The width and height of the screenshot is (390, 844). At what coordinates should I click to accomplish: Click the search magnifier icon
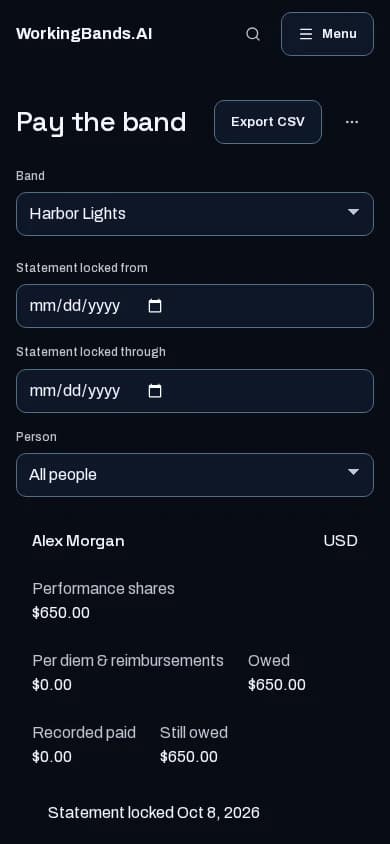pos(253,34)
